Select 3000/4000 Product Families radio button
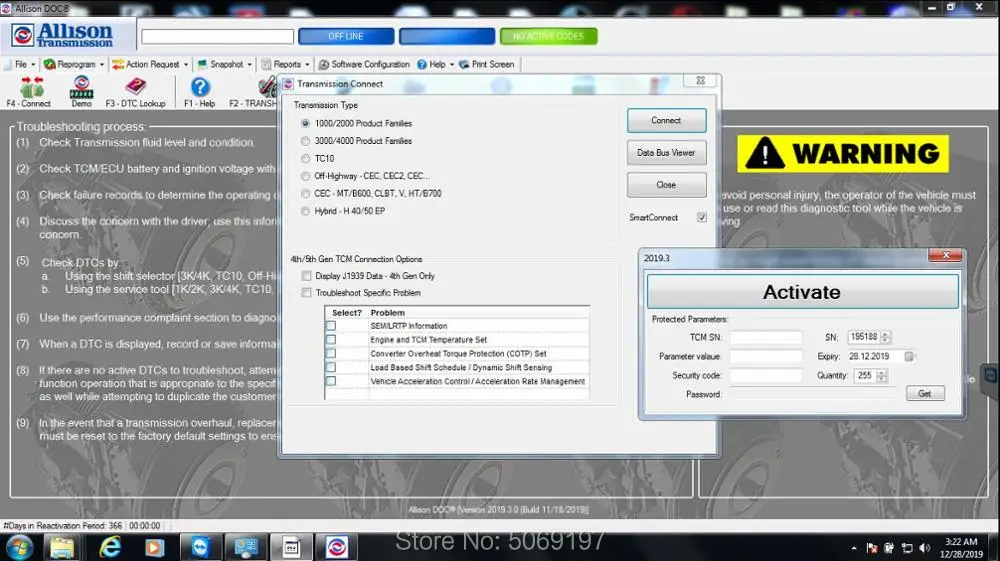1000x561 pixels. [x=305, y=141]
